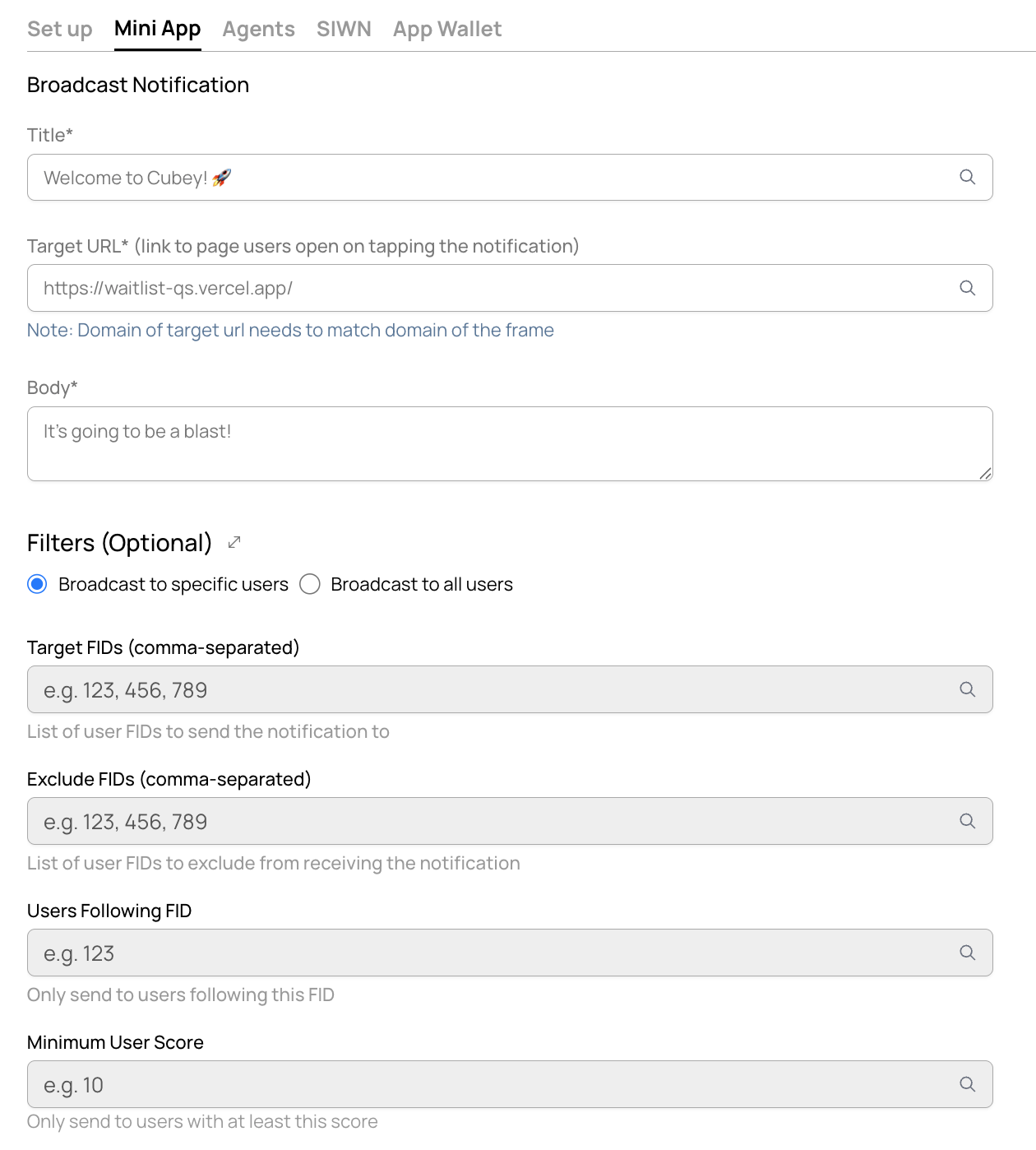Click the search icon in the Target URL field
Viewport: 1036px width, 1150px height.
point(967,288)
